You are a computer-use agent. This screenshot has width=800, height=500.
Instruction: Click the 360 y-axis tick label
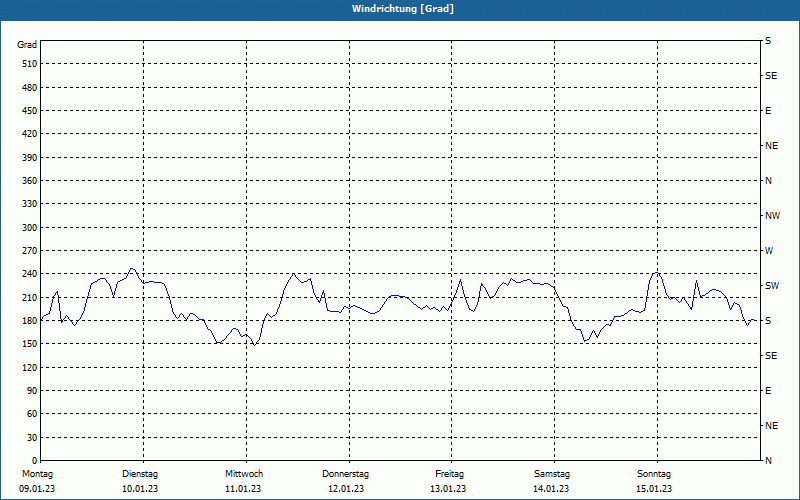click(x=29, y=181)
